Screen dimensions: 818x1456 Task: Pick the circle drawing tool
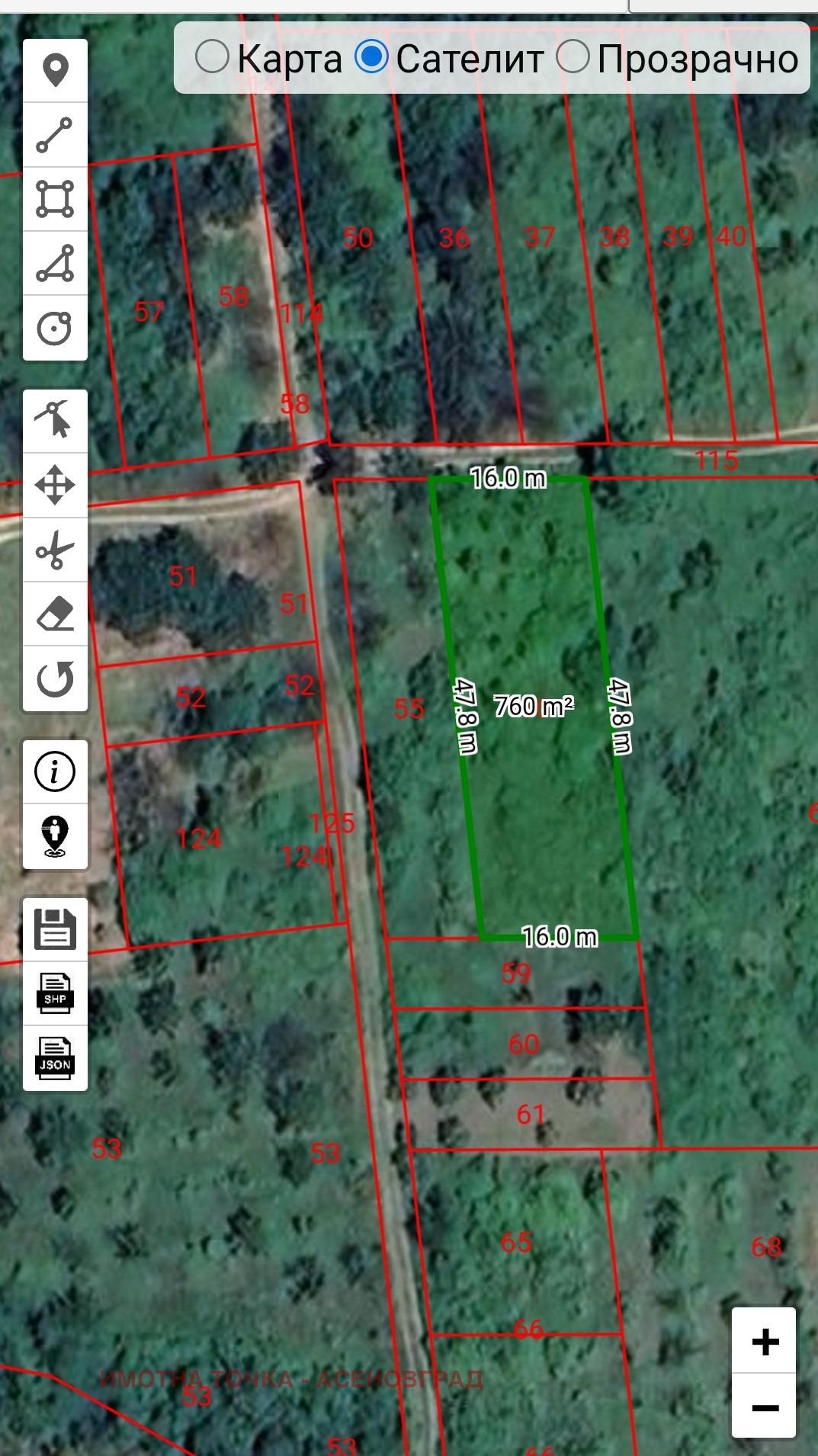click(x=55, y=329)
